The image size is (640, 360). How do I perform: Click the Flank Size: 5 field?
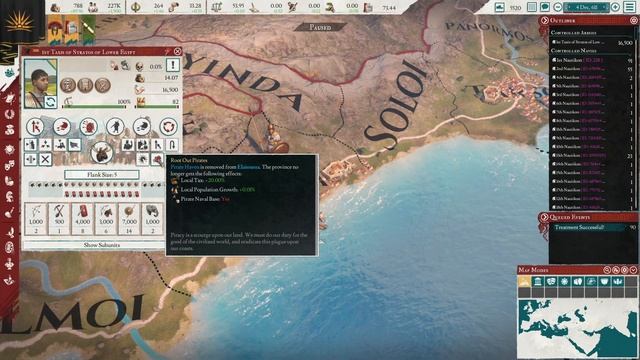[x=102, y=175]
